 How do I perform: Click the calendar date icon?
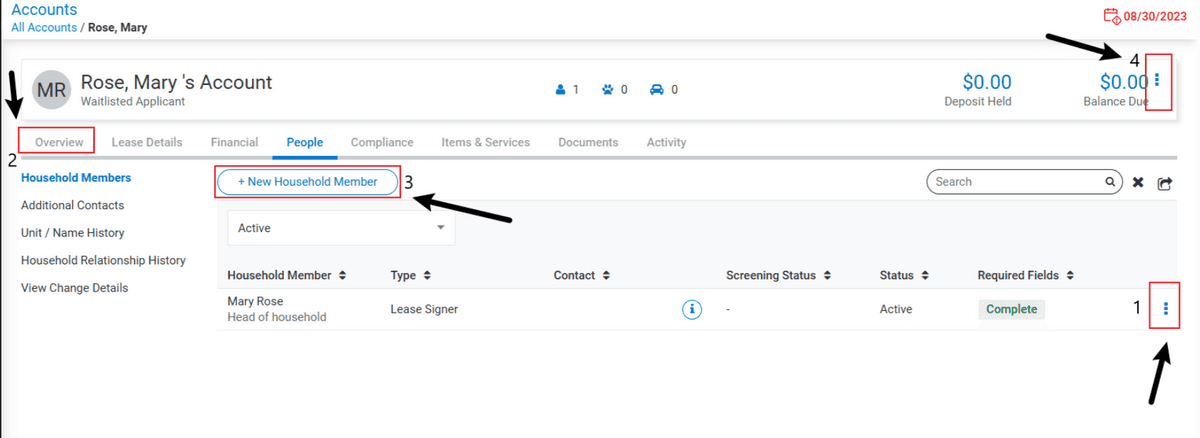[1111, 16]
